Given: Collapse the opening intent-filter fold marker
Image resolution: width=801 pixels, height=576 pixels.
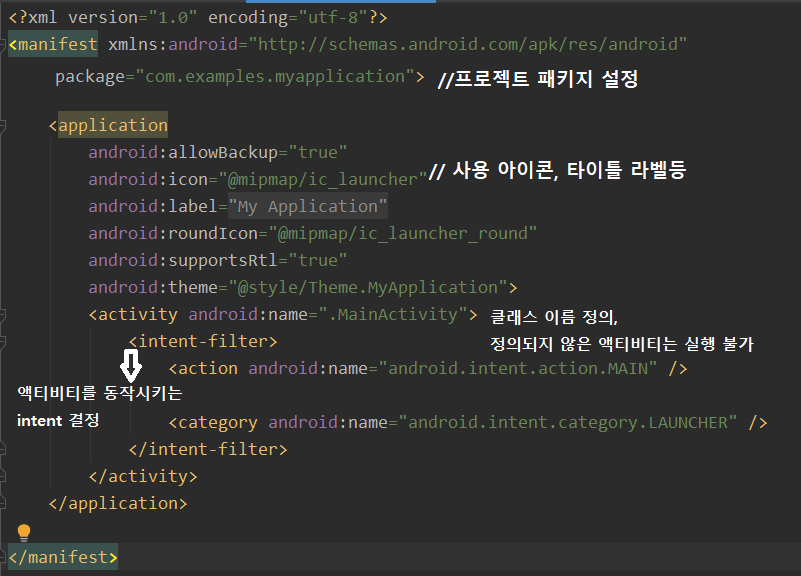Looking at the screenshot, I should coord(2,341).
